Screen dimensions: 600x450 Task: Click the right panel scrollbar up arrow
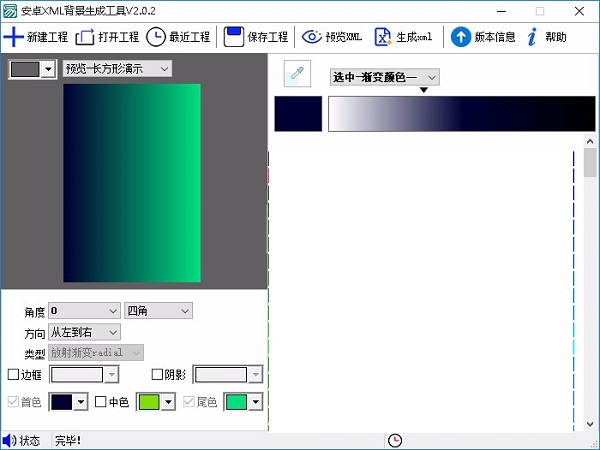590,142
